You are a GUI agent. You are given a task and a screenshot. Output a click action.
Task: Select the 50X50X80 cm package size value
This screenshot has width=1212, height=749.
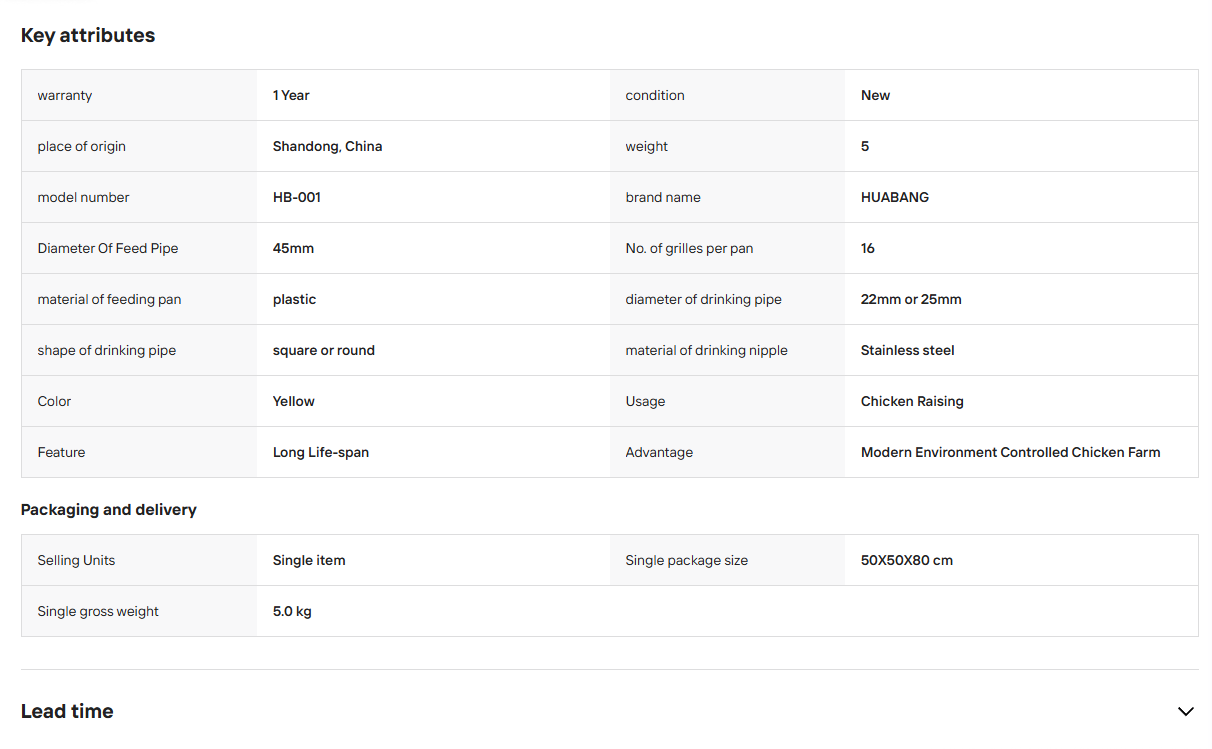click(907, 560)
